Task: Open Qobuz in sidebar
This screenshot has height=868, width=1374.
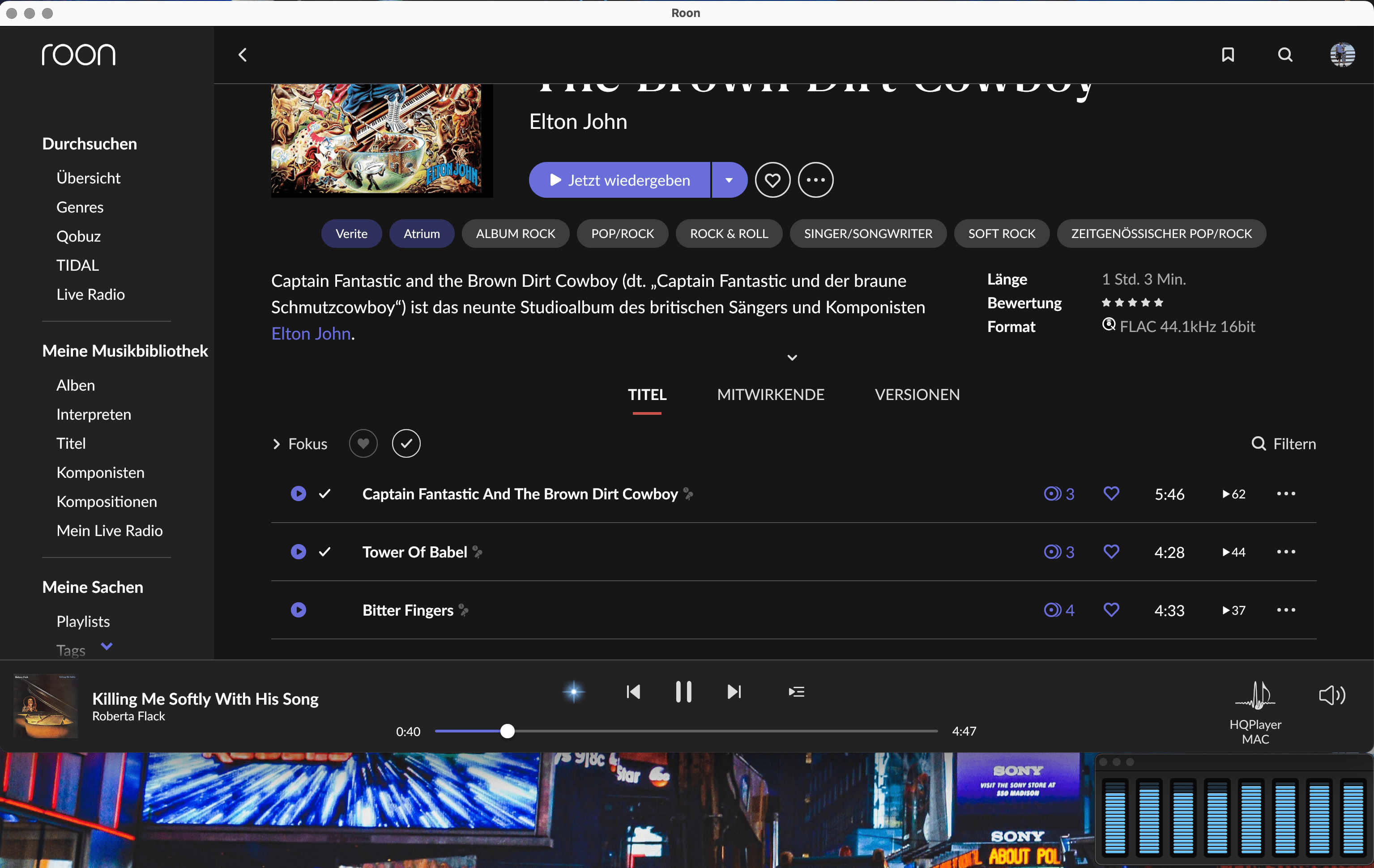Action: pos(79,236)
